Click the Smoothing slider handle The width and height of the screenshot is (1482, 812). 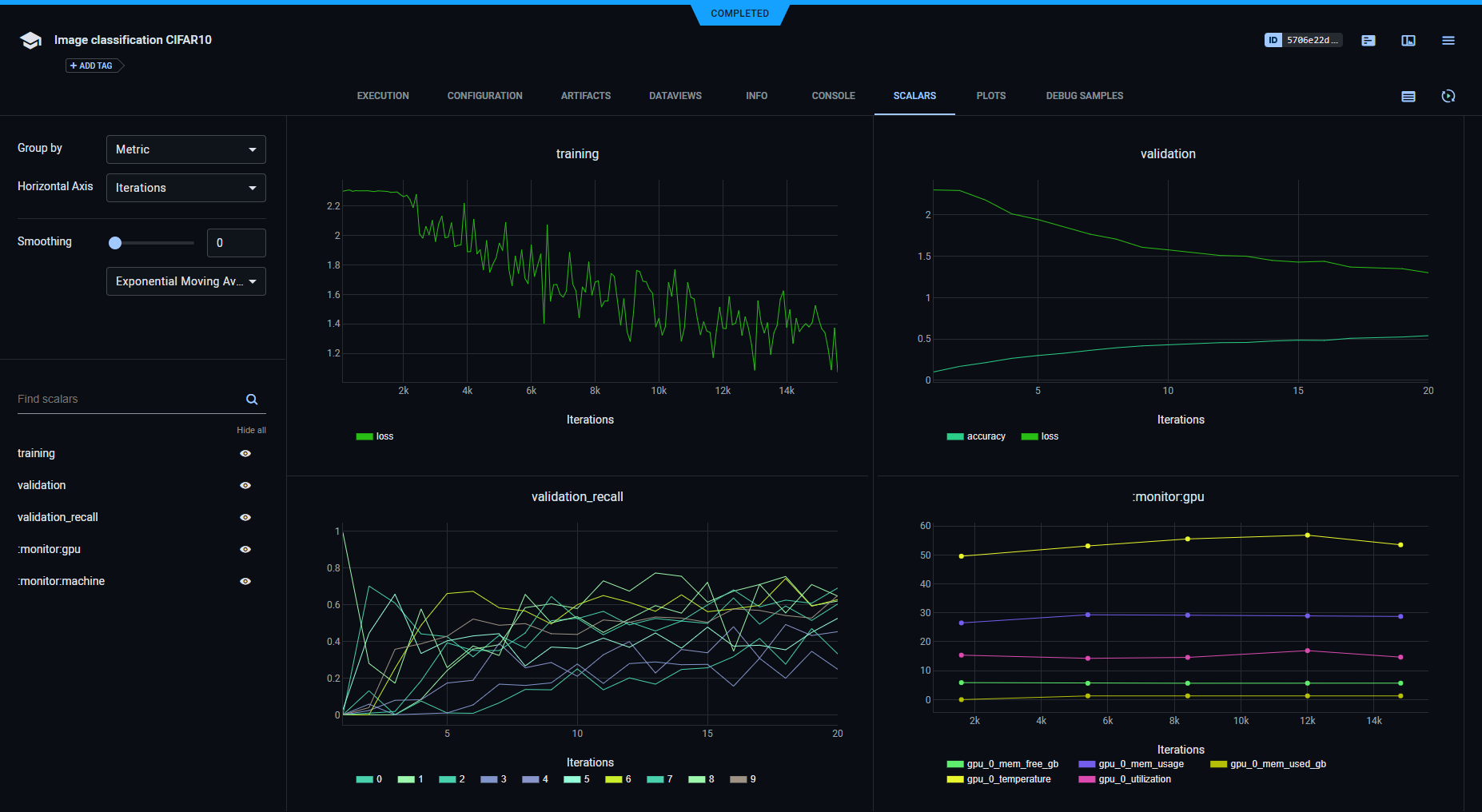115,243
